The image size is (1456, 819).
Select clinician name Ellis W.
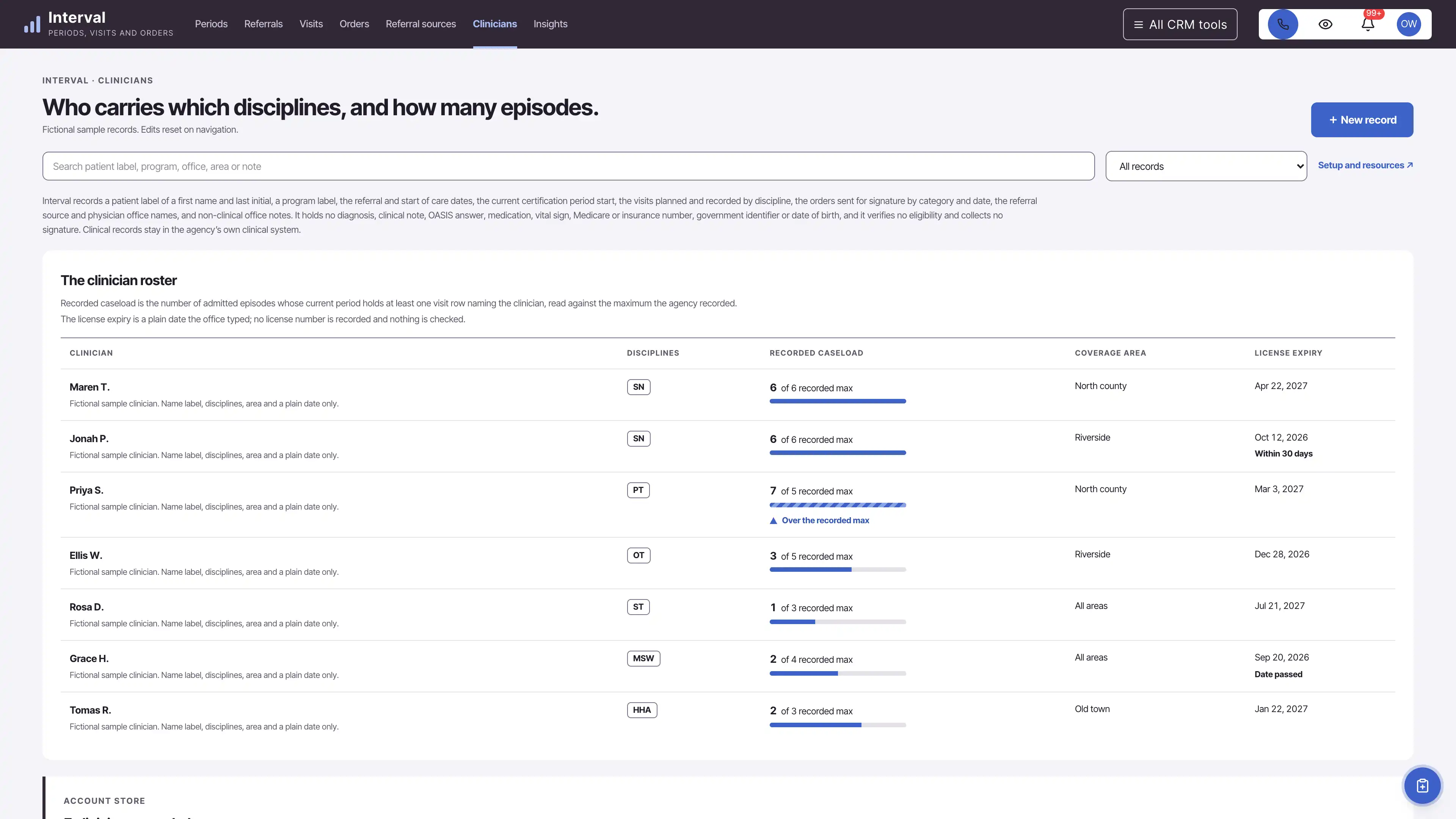click(x=86, y=555)
